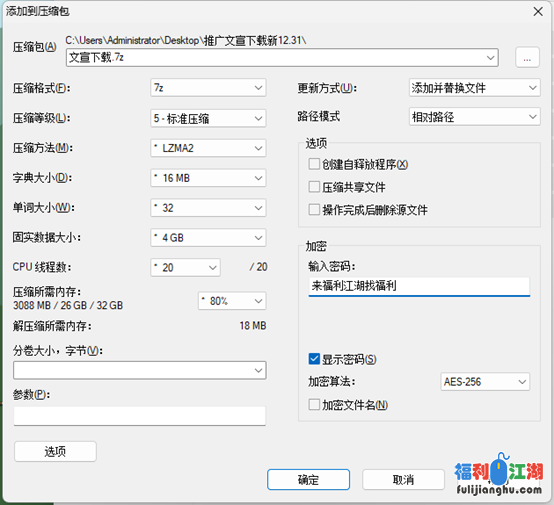Open the 压缩格式 7z dropdown
Image resolution: width=554 pixels, height=505 pixels.
point(208,88)
